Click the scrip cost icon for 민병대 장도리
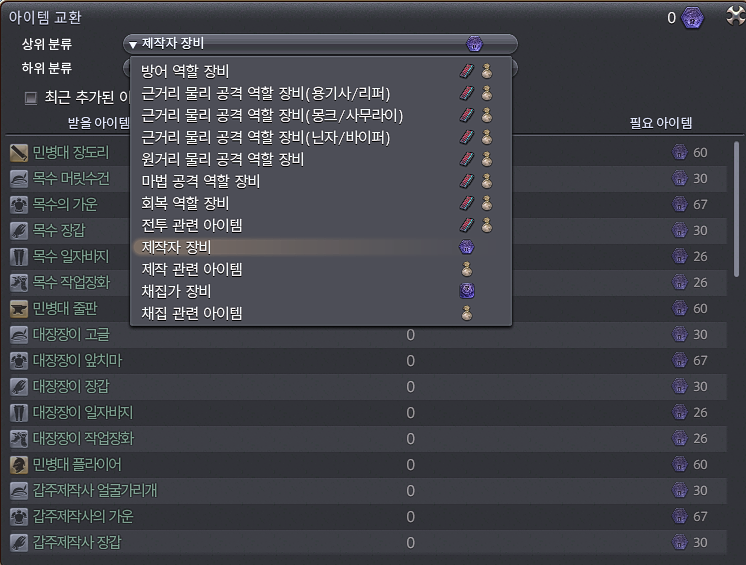Viewport: 746px width, 565px height. click(x=679, y=153)
